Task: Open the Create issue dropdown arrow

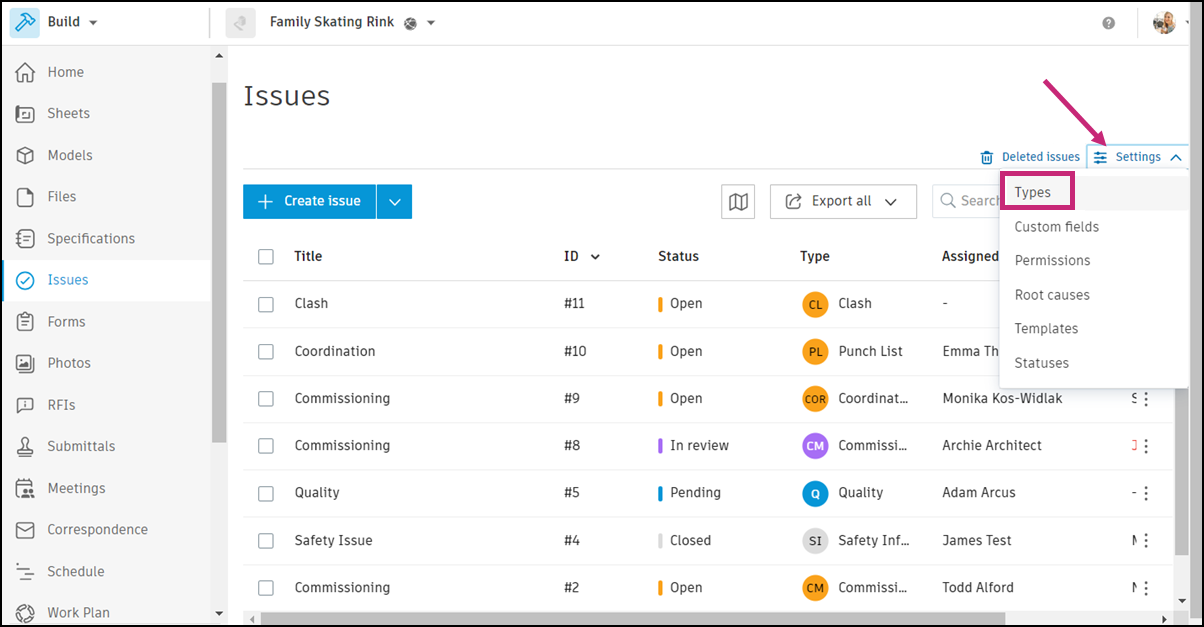Action: (394, 201)
